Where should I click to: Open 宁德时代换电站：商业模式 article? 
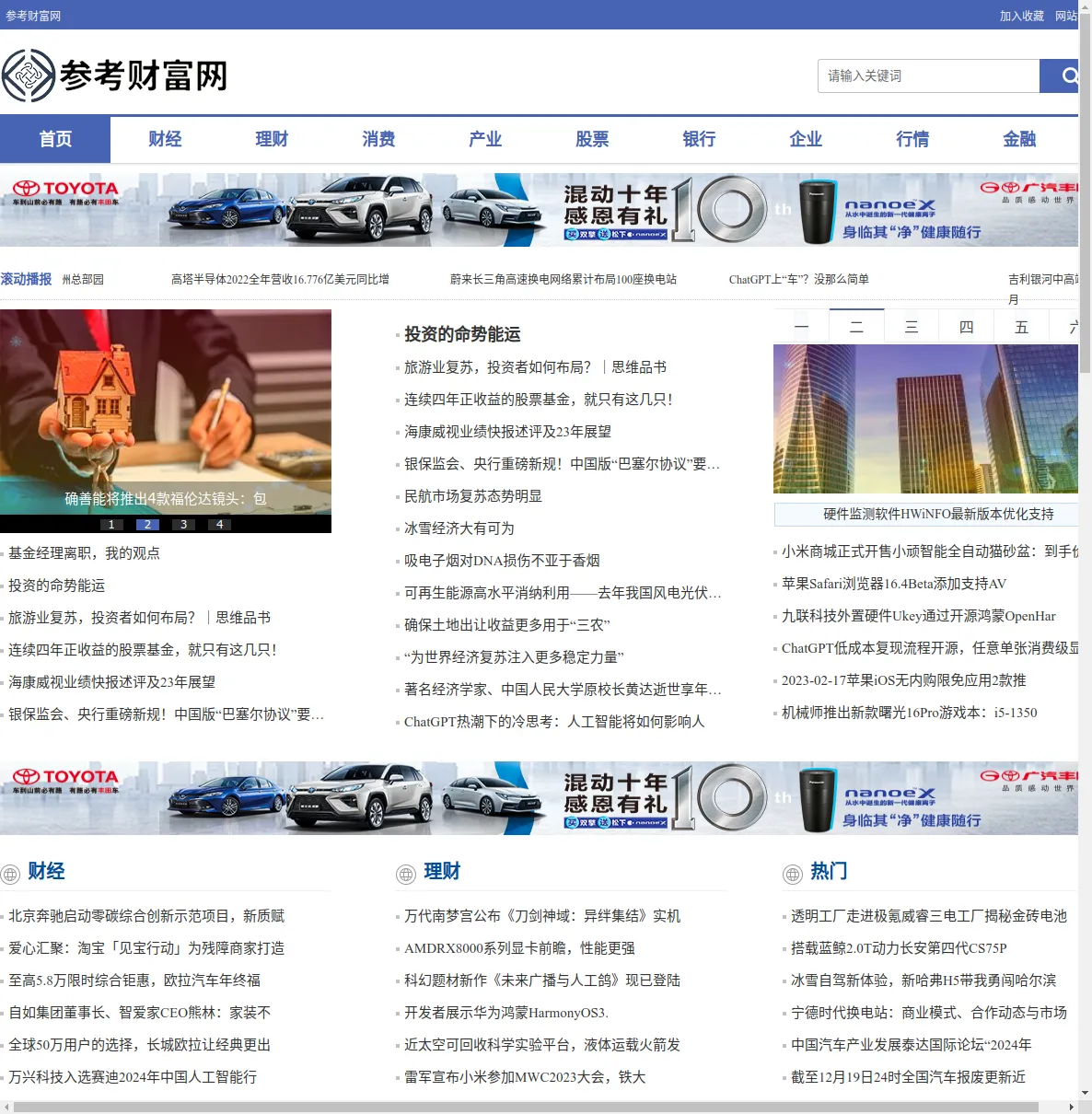(929, 1013)
